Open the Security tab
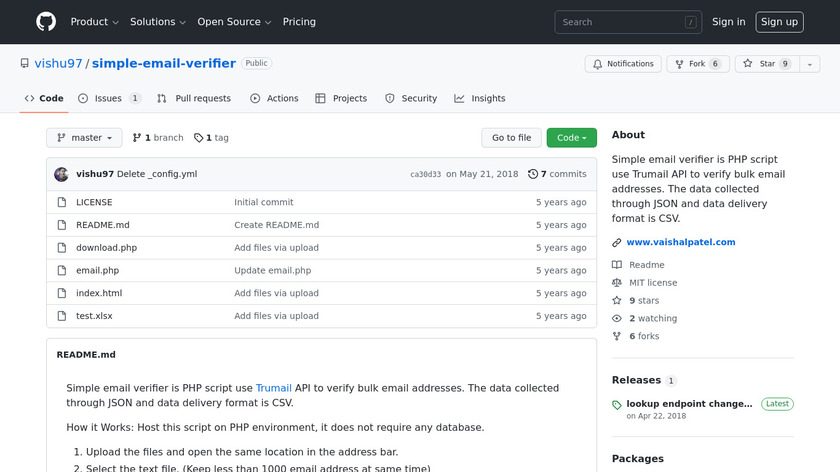 pyautogui.click(x=411, y=99)
